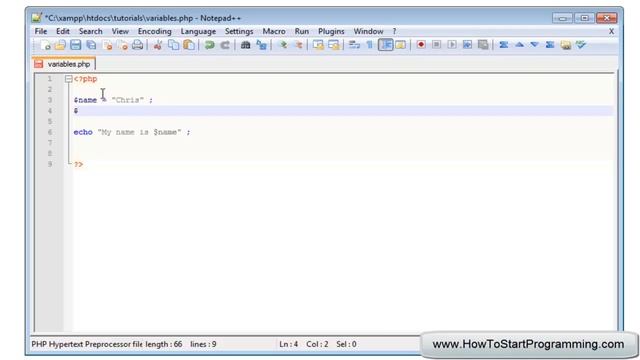Viewport: 640px width, 360px height.
Task: Click the Zoom Out toolbar icon
Action: [x=298, y=45]
